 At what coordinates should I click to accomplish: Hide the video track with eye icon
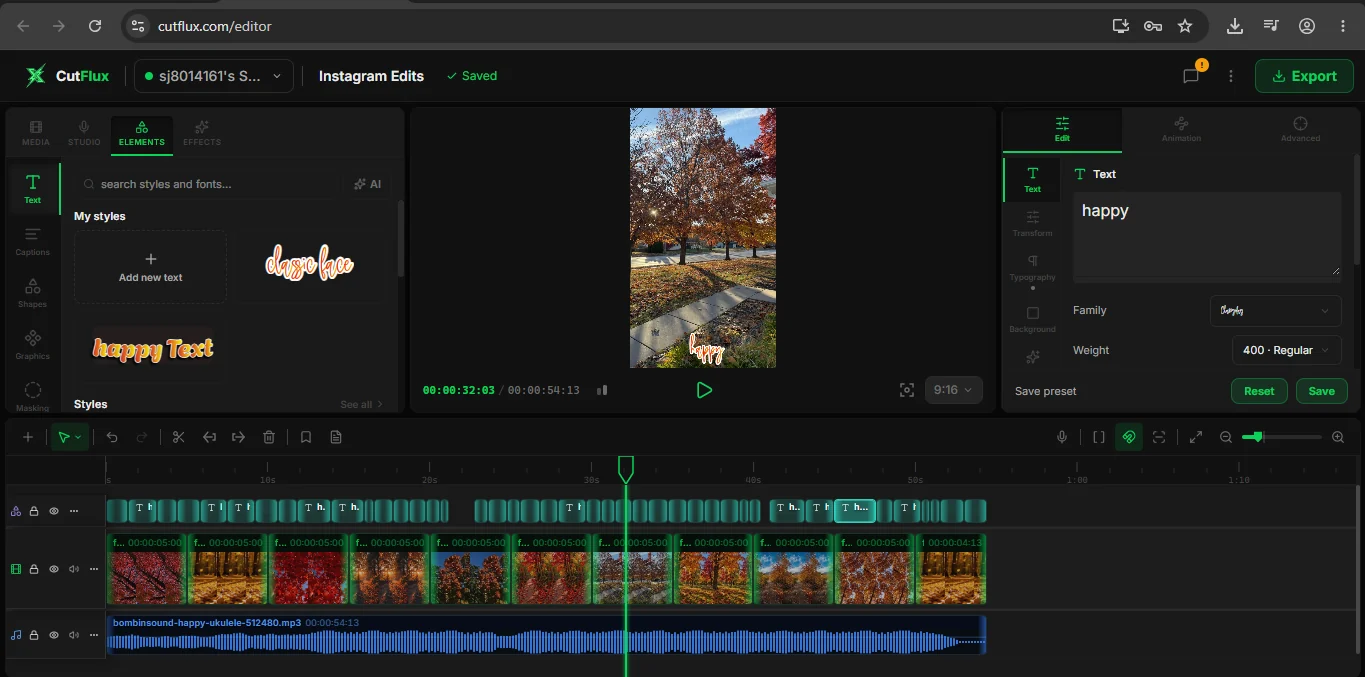(x=54, y=569)
